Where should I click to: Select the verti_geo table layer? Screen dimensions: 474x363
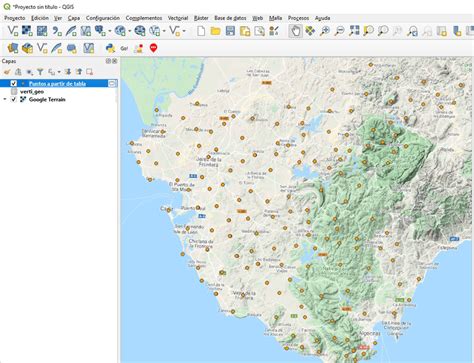point(32,91)
